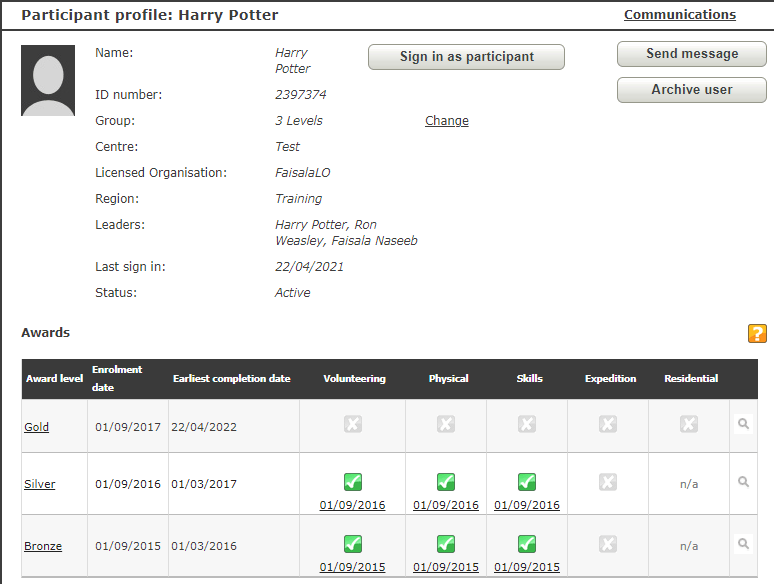Click the group value '3 Levels'
Screen dimensions: 774x584
pyautogui.click(x=299, y=121)
